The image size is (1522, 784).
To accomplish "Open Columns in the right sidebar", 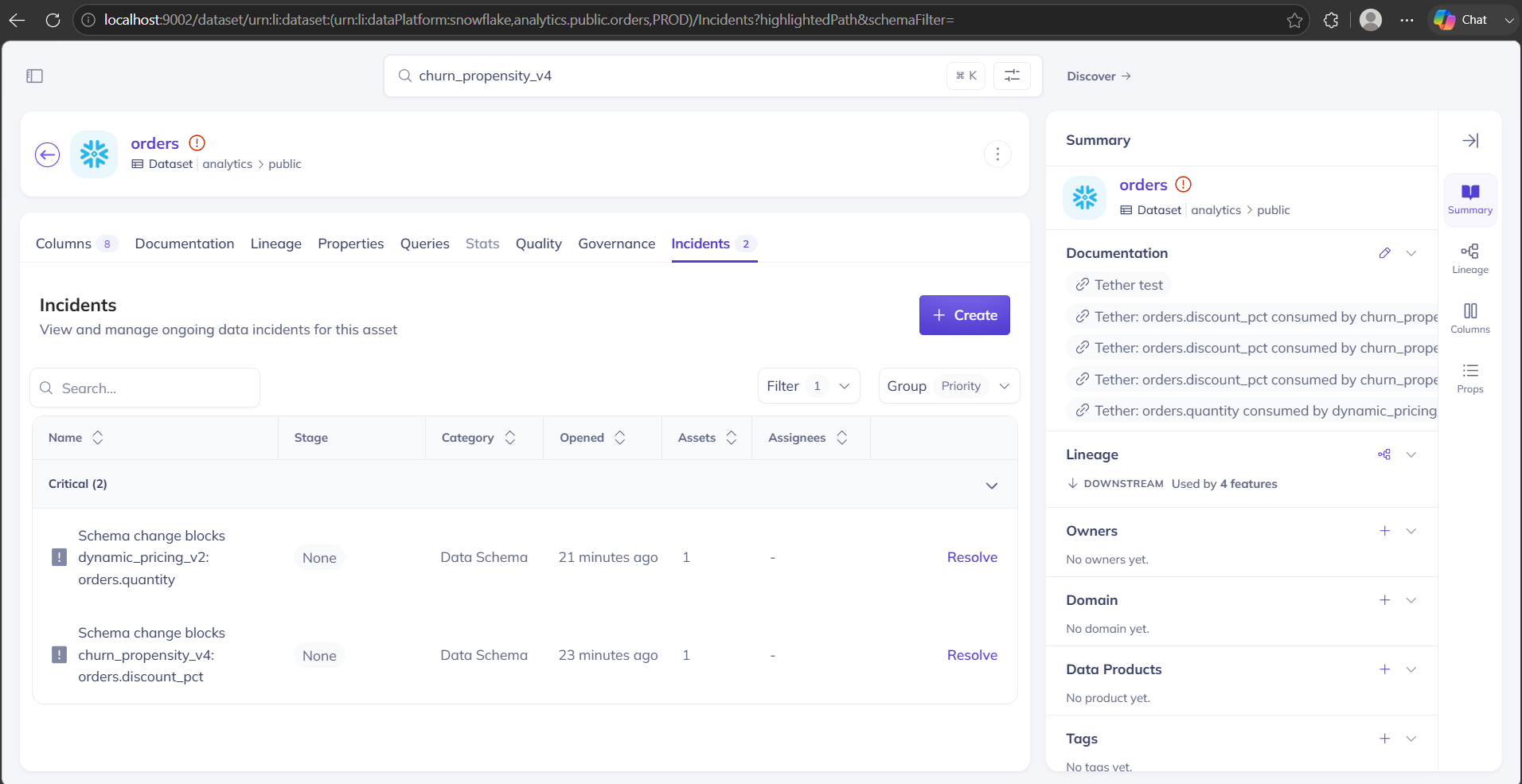I will pyautogui.click(x=1470, y=318).
